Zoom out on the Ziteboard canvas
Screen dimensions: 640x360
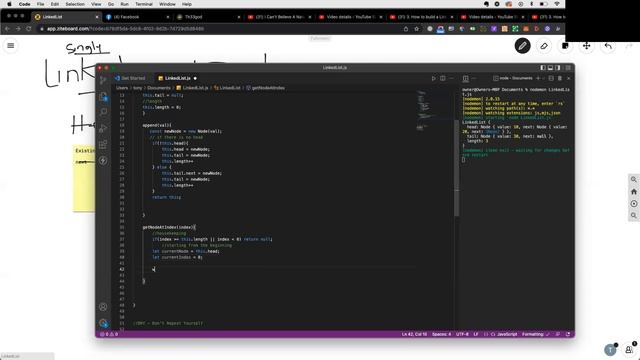point(634,215)
